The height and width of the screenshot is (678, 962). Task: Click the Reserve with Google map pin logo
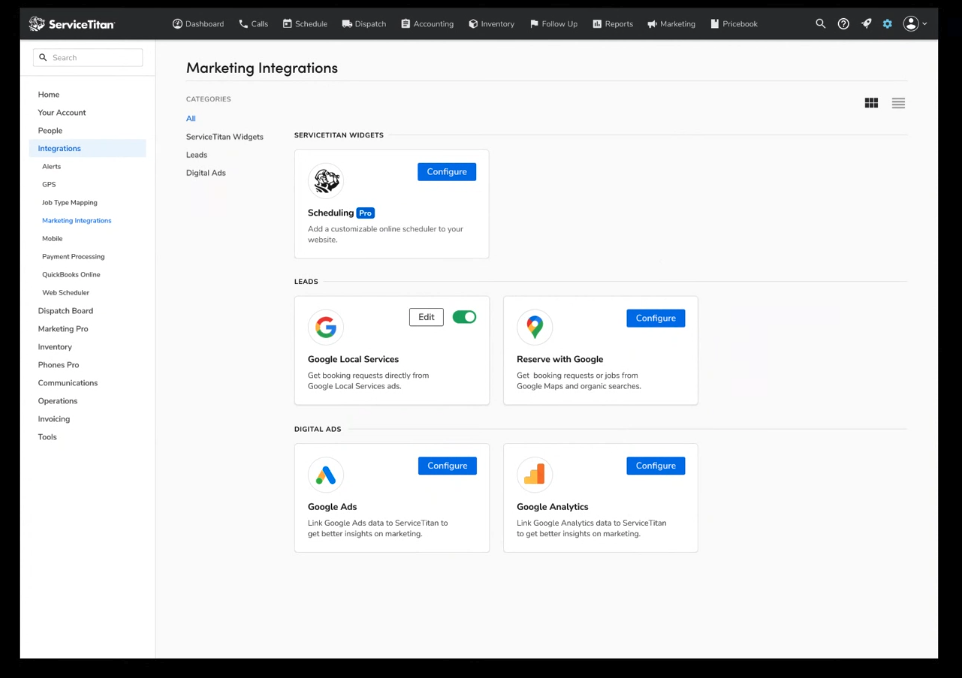tap(534, 327)
